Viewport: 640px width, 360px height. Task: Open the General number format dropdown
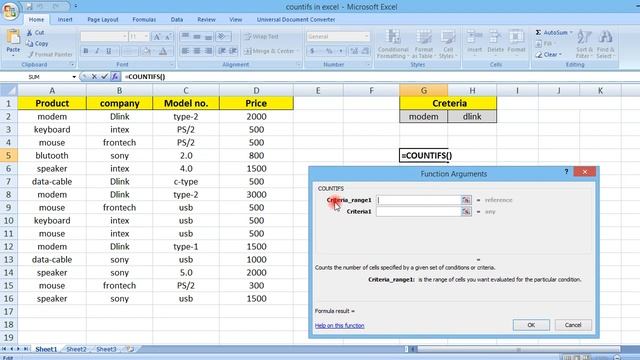point(366,36)
